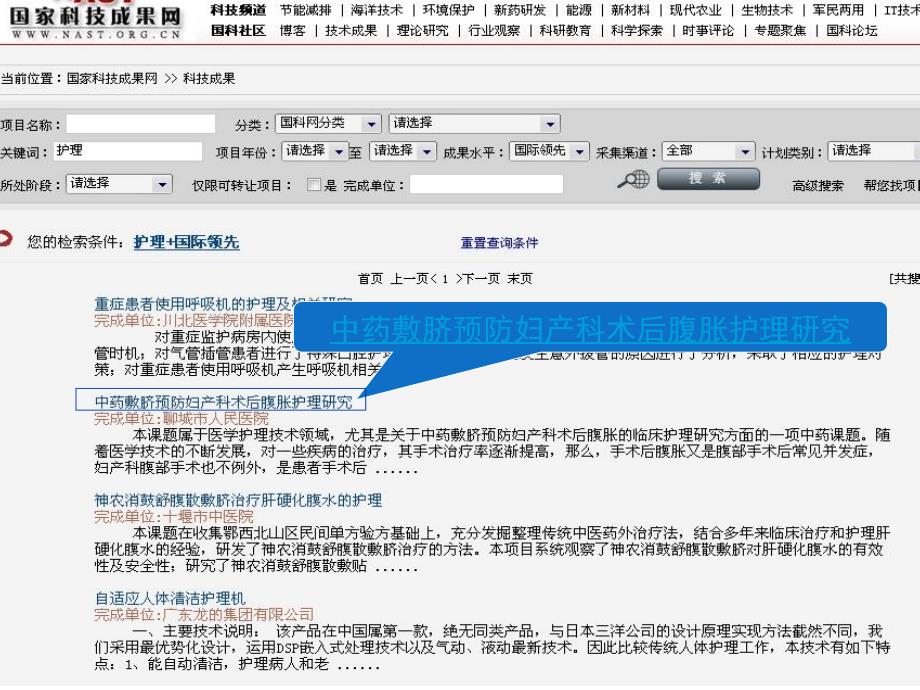
Task: Go to 首页 first page of results
Action: (370, 279)
